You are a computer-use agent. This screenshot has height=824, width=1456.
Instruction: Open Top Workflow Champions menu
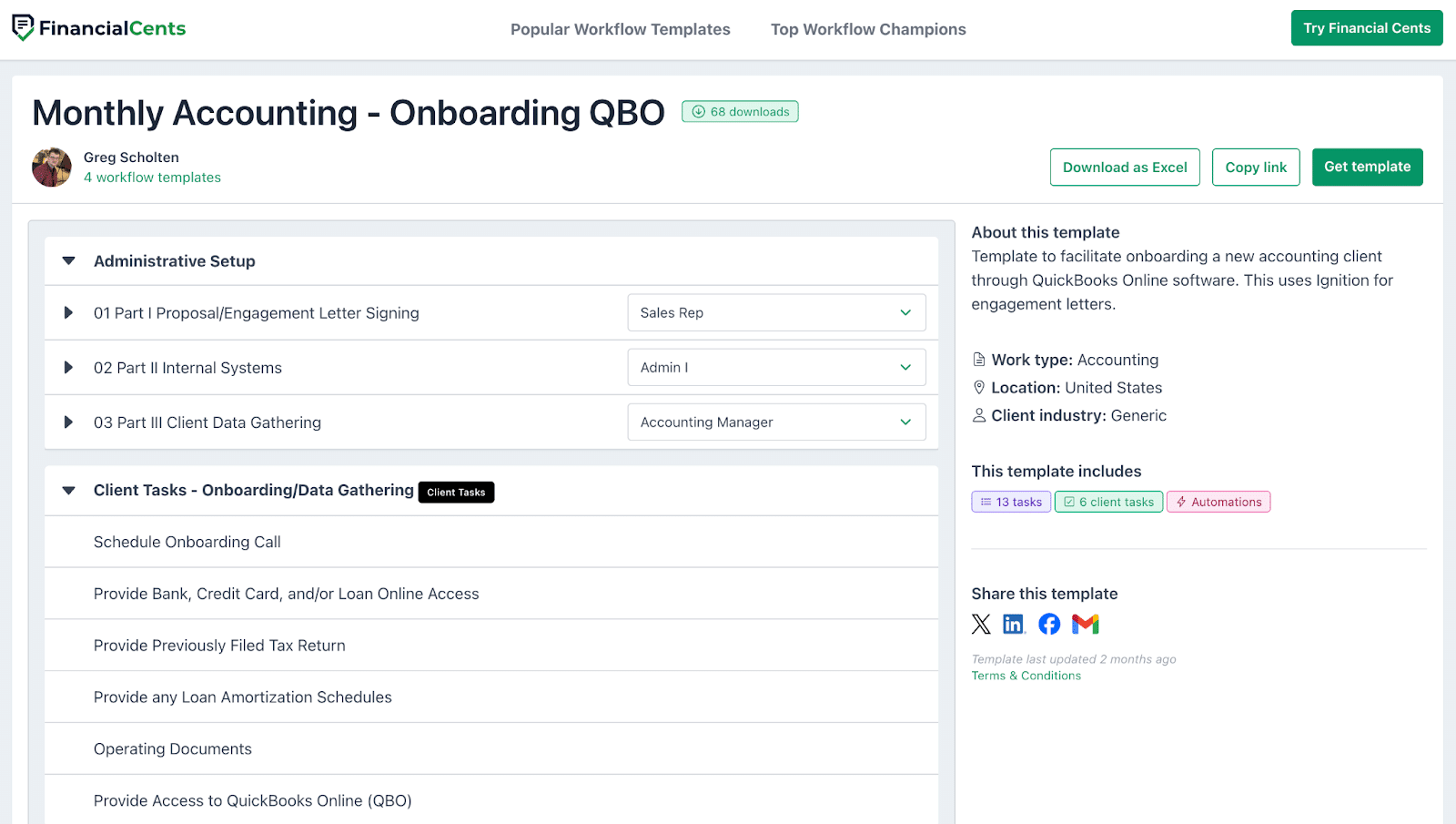(868, 29)
